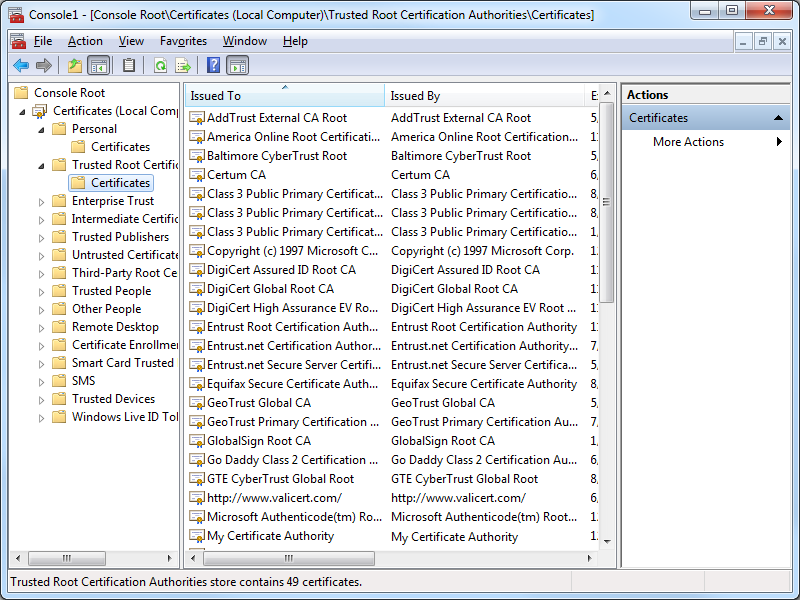Expand the Enterprise Trust tree node
Screen dimensions: 800x600
pos(42,201)
